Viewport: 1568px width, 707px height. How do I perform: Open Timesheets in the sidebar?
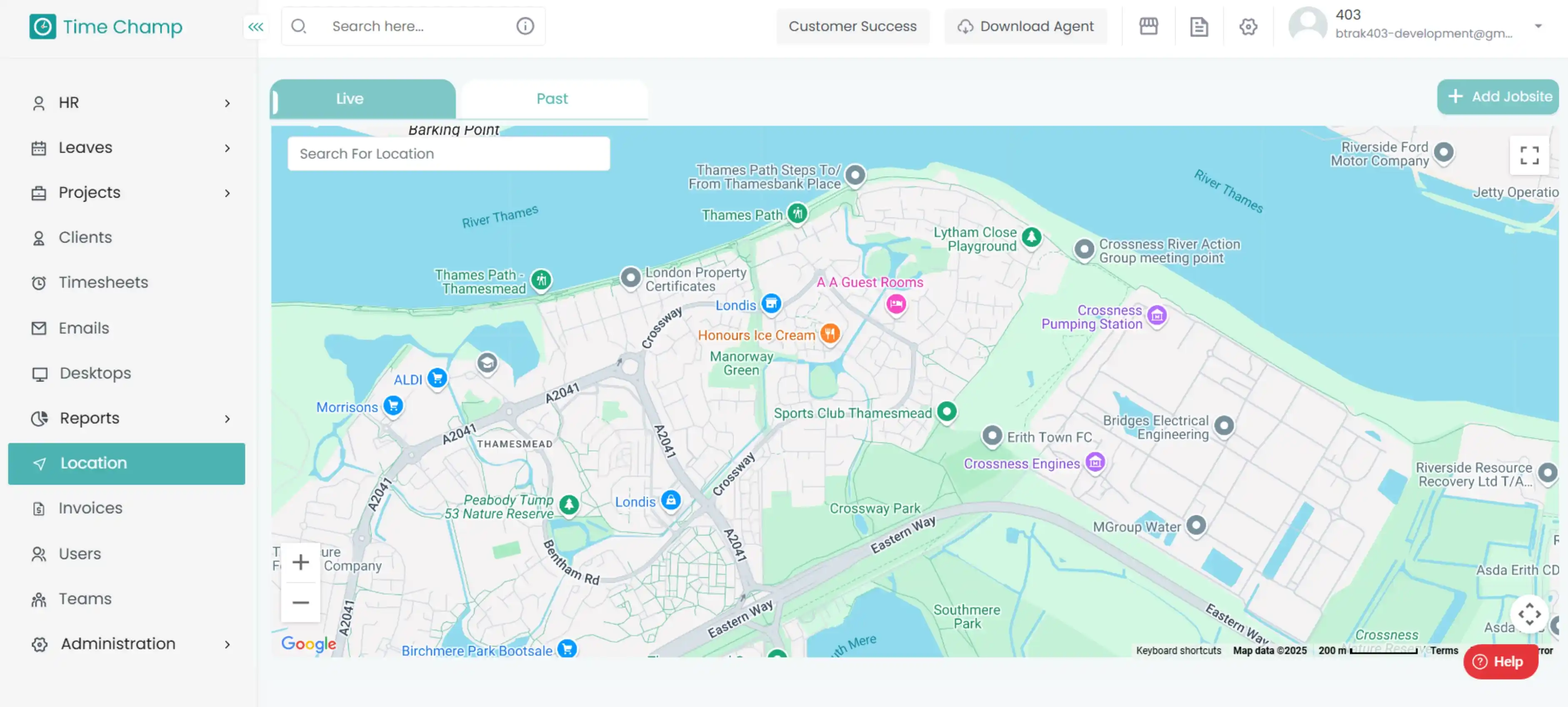click(x=127, y=283)
